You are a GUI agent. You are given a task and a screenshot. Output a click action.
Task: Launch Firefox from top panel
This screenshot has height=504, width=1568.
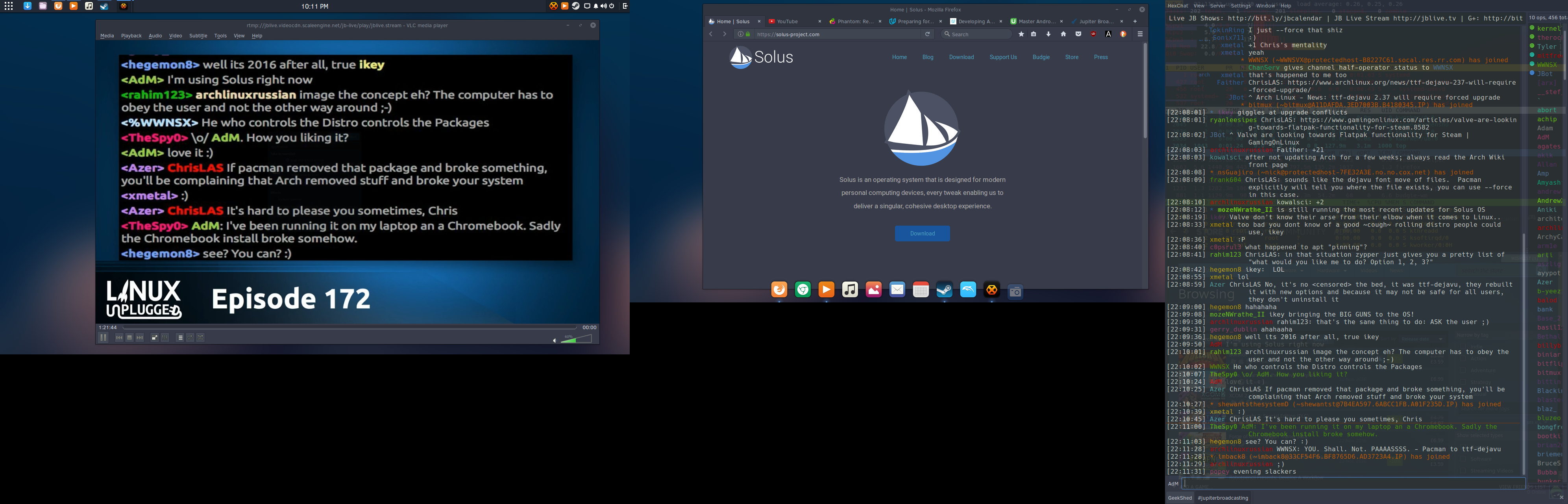point(58,6)
